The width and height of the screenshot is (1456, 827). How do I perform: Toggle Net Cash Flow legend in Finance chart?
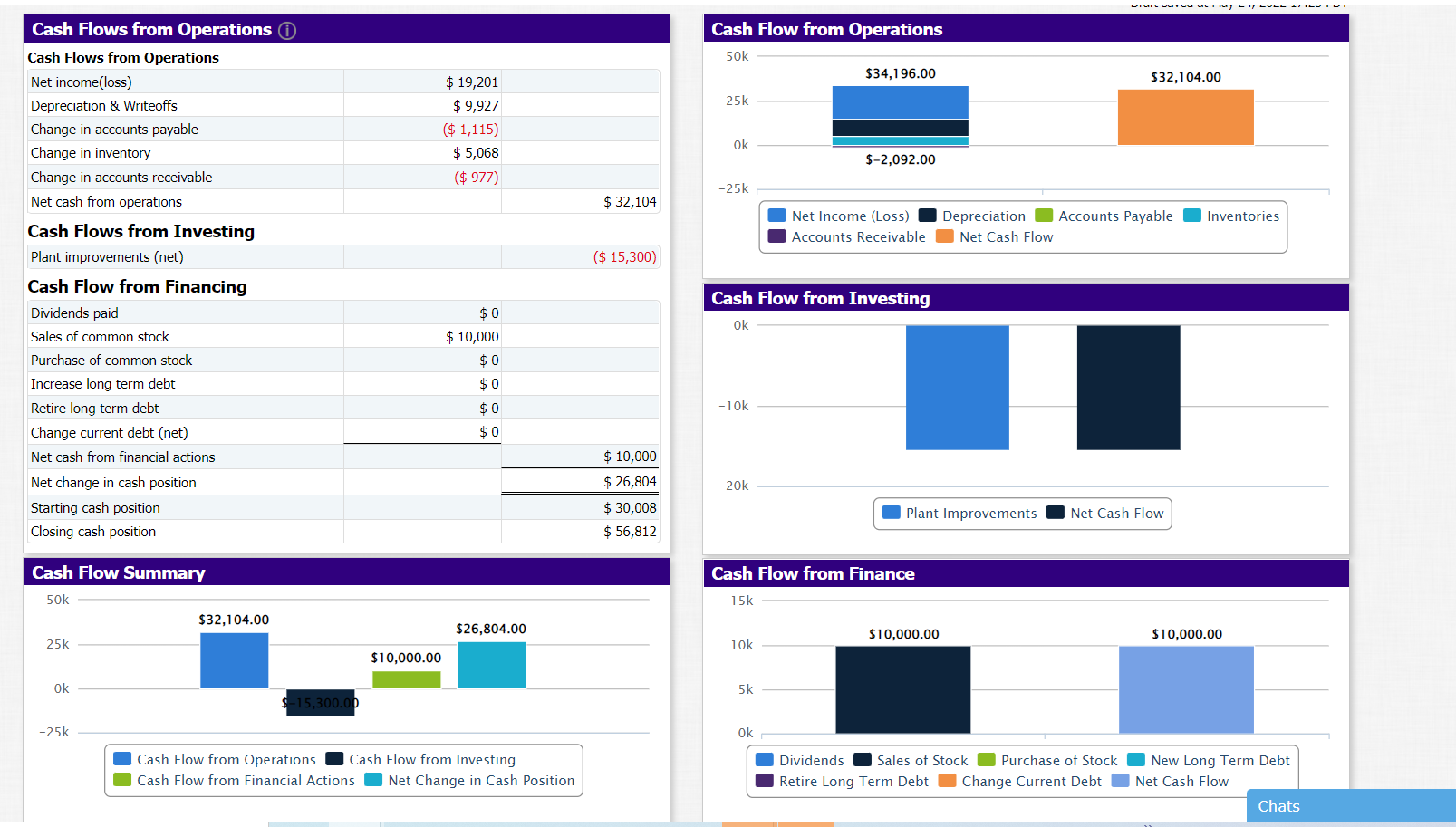(1170, 781)
